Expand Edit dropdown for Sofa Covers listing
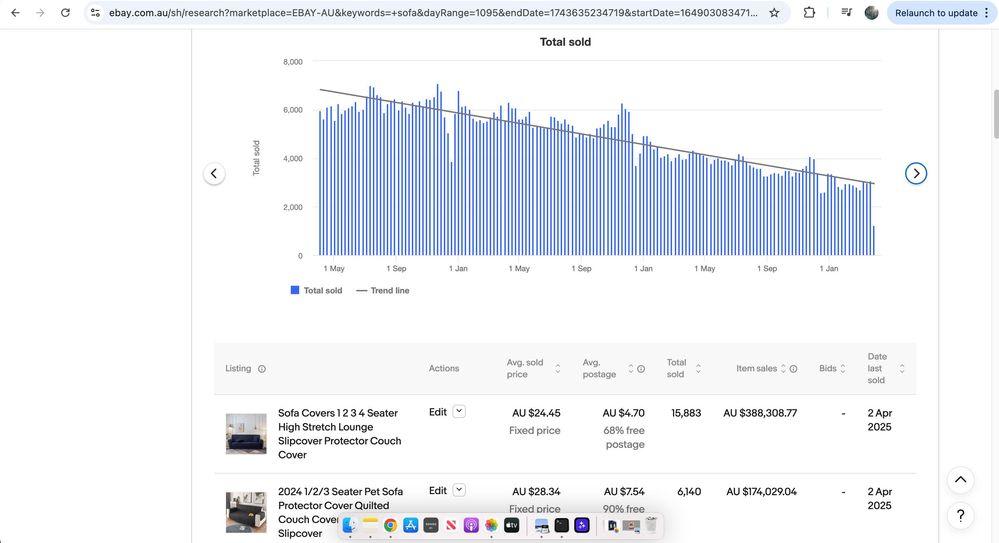The width and height of the screenshot is (999, 543). [x=459, y=412]
